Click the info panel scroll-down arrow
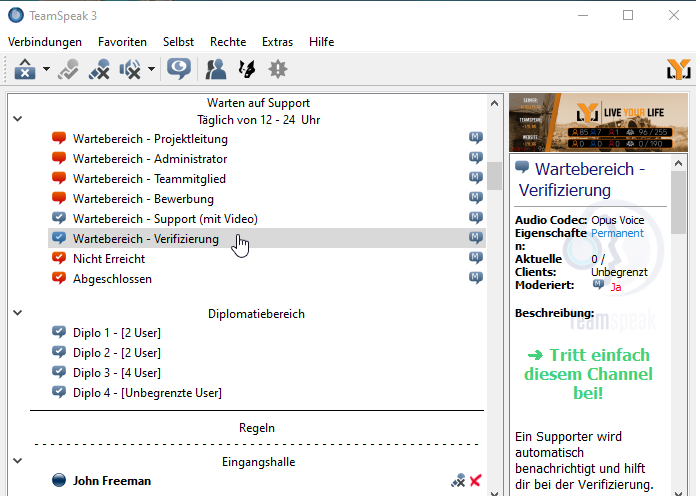696x496 pixels. [x=678, y=492]
